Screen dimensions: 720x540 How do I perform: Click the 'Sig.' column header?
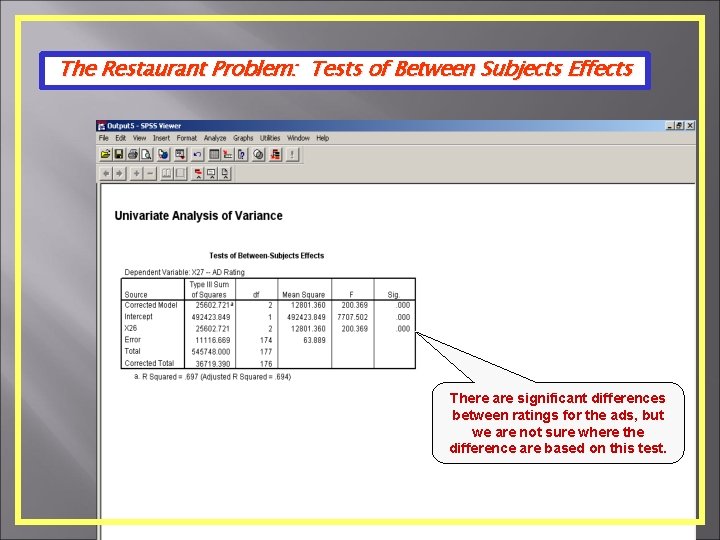394,295
